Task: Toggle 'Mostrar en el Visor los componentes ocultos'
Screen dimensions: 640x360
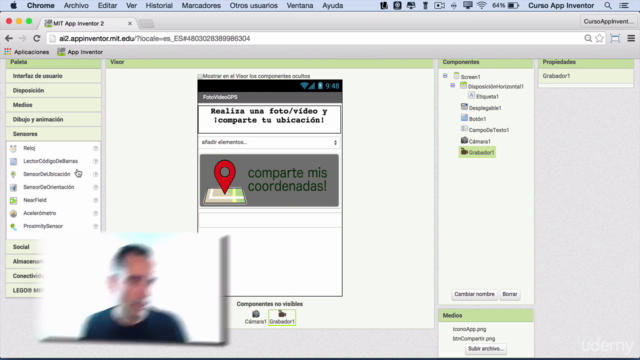Action: (200, 76)
